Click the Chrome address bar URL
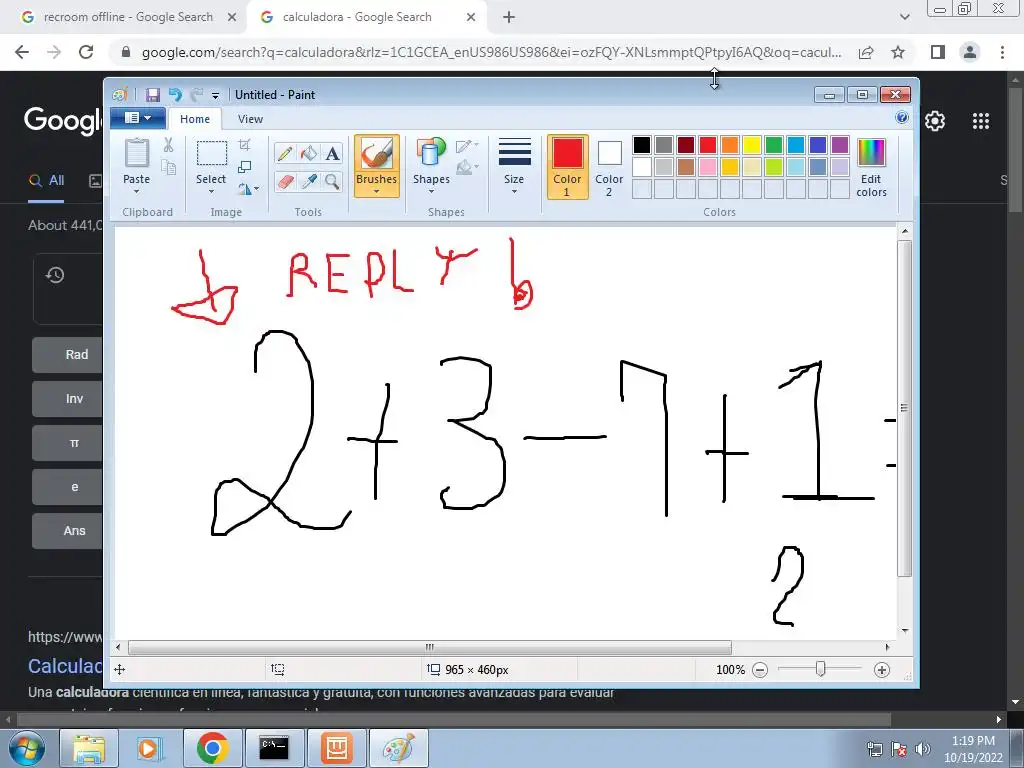The height and width of the screenshot is (768, 1024). tap(491, 52)
